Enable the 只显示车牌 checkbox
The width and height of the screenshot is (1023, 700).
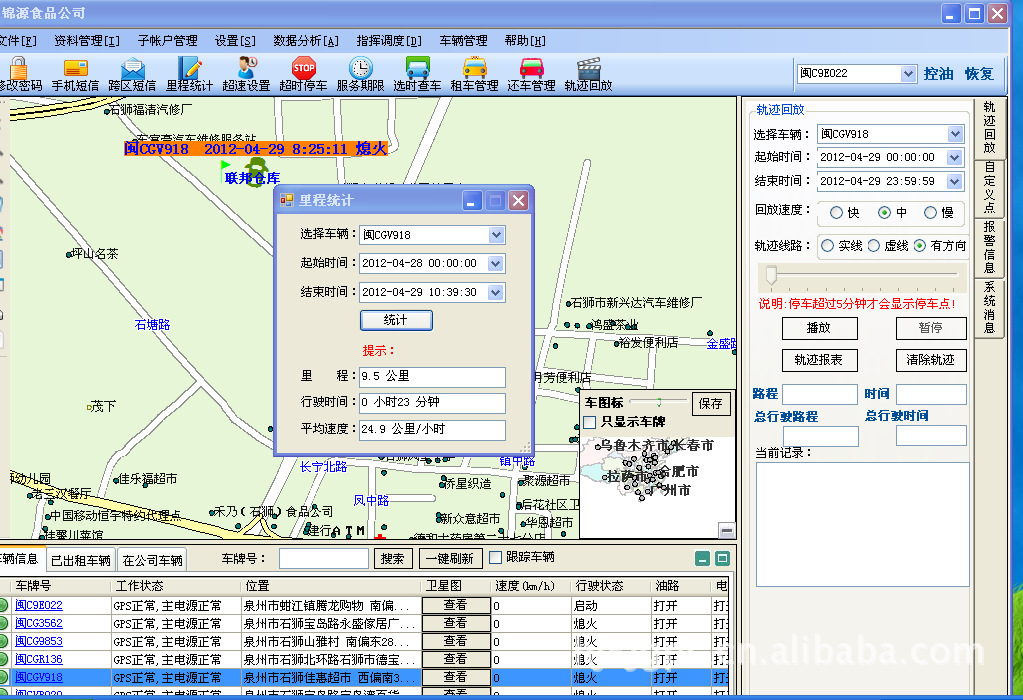point(590,422)
